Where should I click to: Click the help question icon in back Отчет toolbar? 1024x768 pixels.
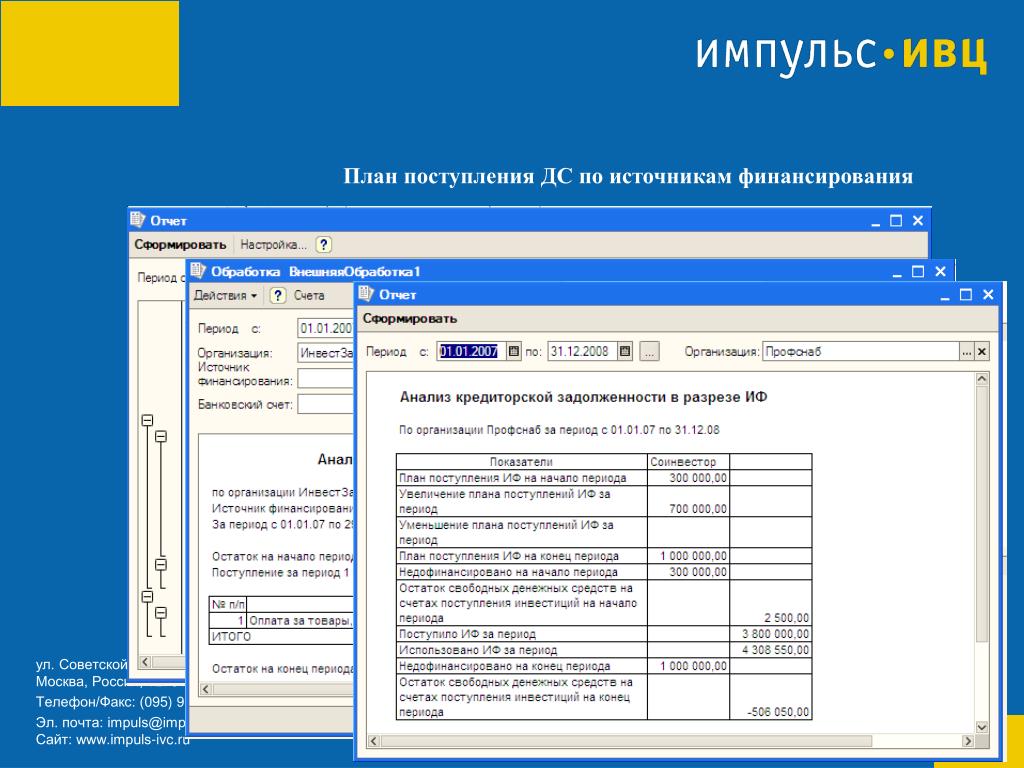point(323,245)
